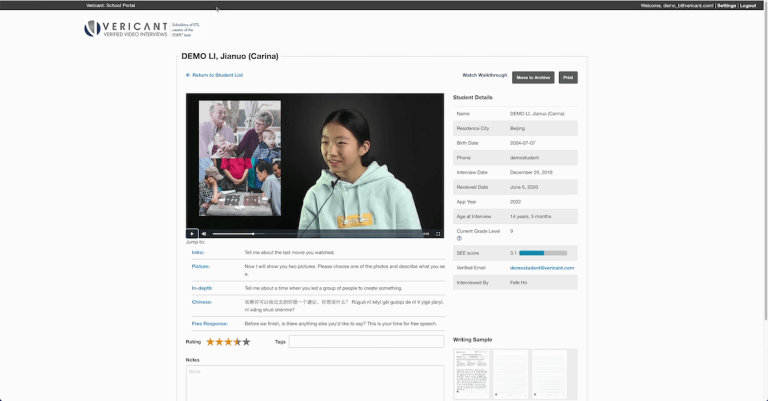Click the Print button
This screenshot has height=401, width=768.
coord(568,77)
